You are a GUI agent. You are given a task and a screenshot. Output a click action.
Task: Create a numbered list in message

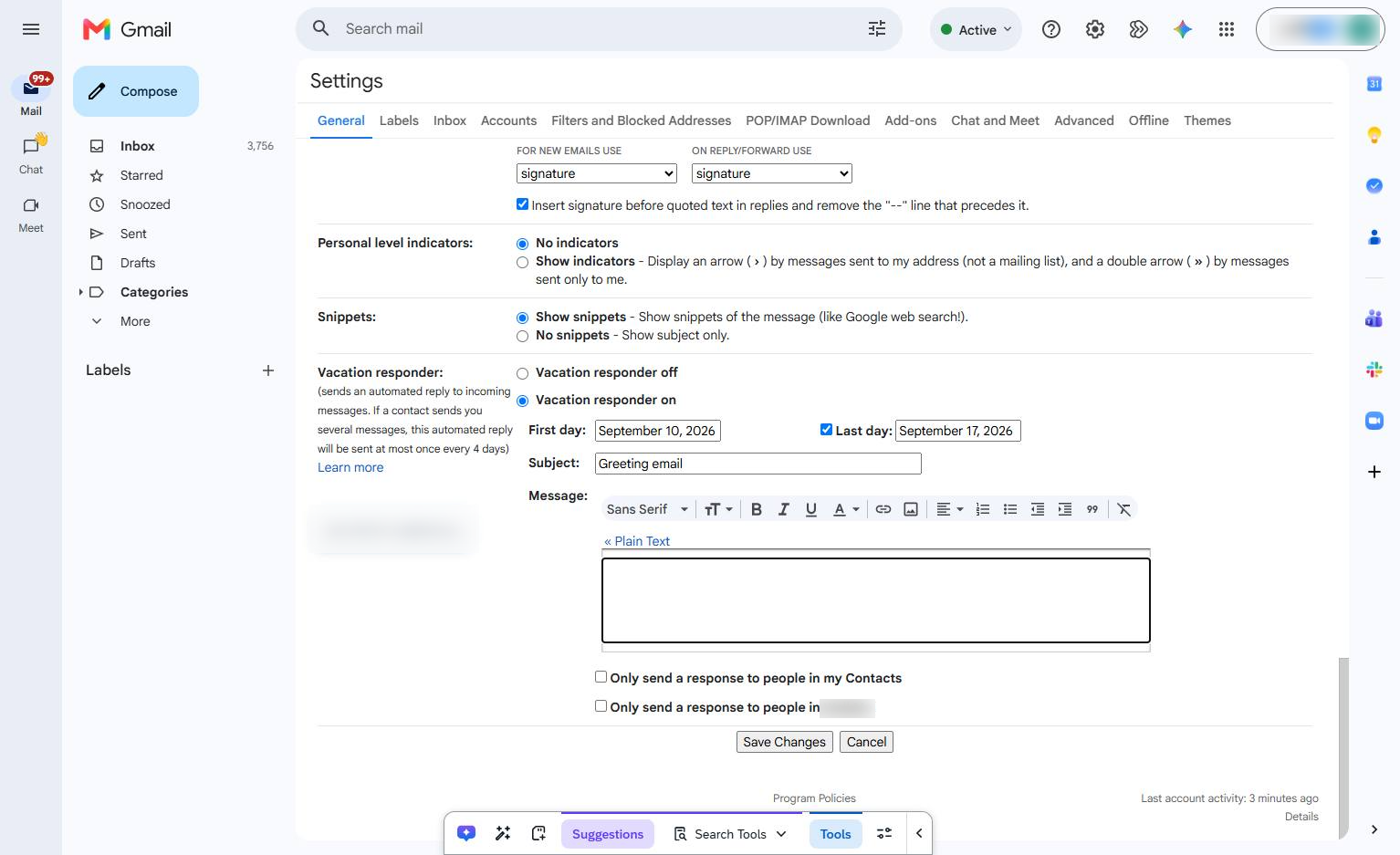click(982, 509)
